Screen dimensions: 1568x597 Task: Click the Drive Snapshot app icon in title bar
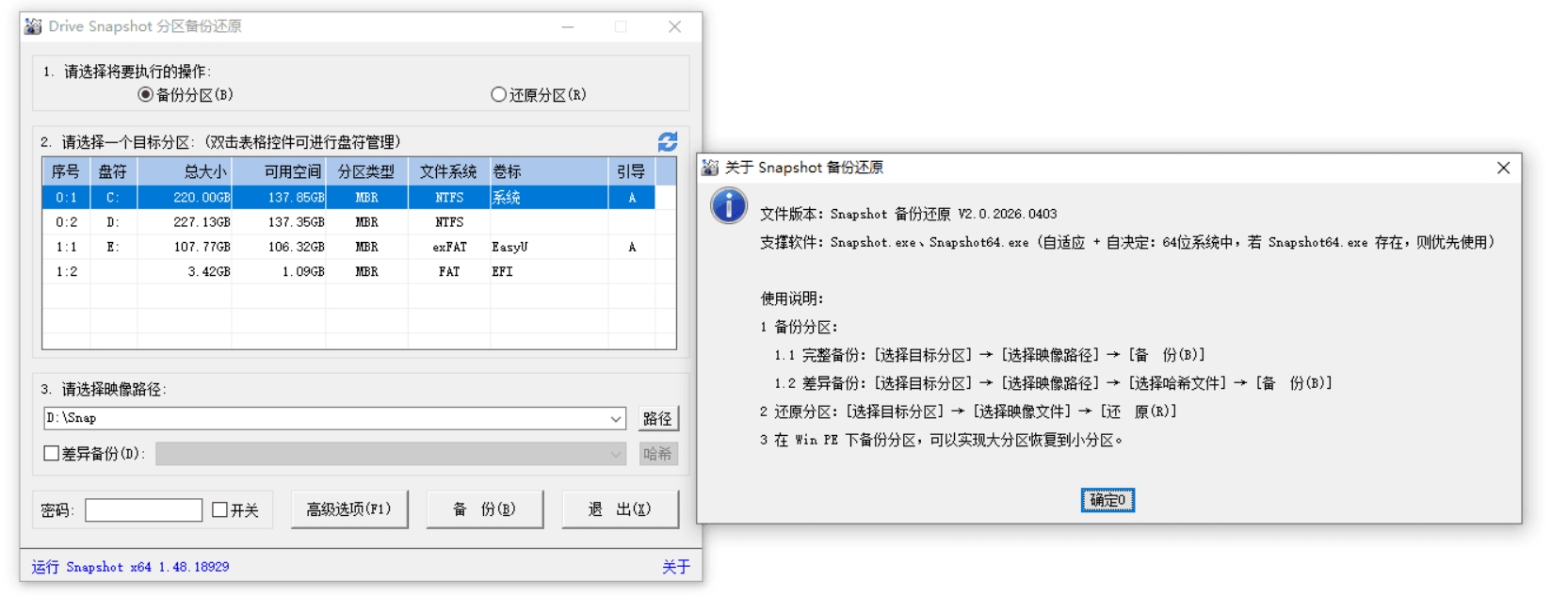tap(33, 26)
